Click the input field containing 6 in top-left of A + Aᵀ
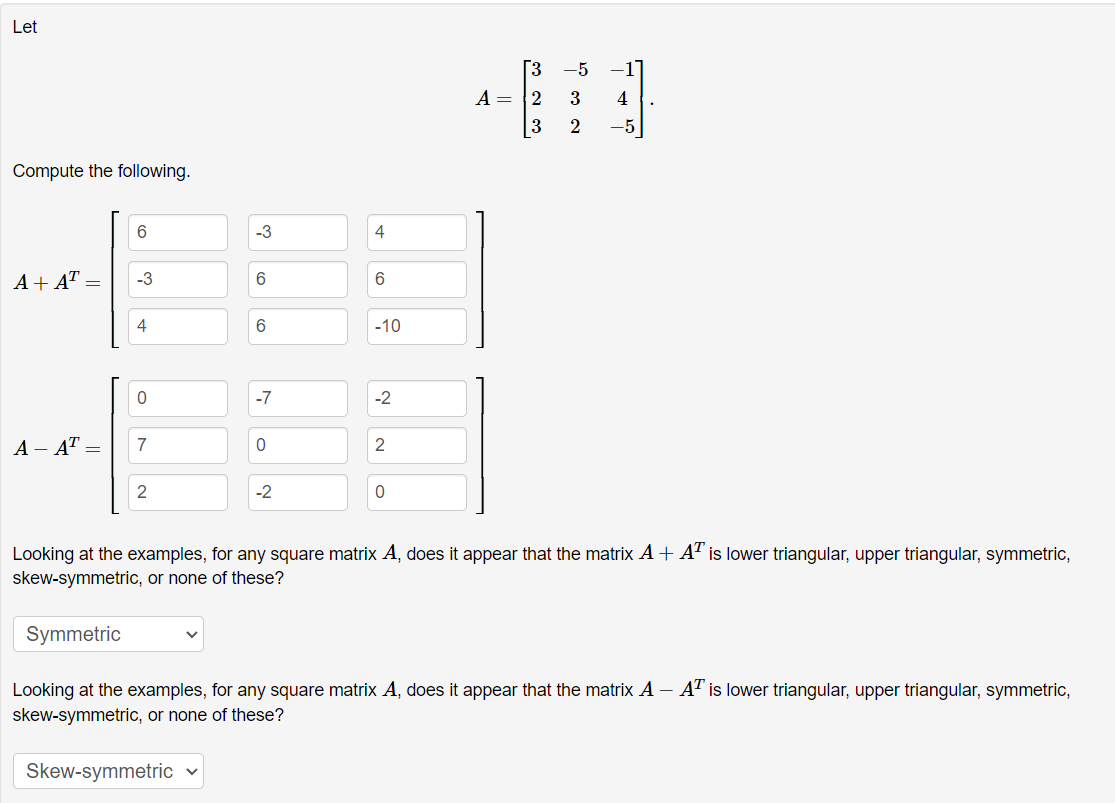The height and width of the screenshot is (803, 1115). (177, 232)
